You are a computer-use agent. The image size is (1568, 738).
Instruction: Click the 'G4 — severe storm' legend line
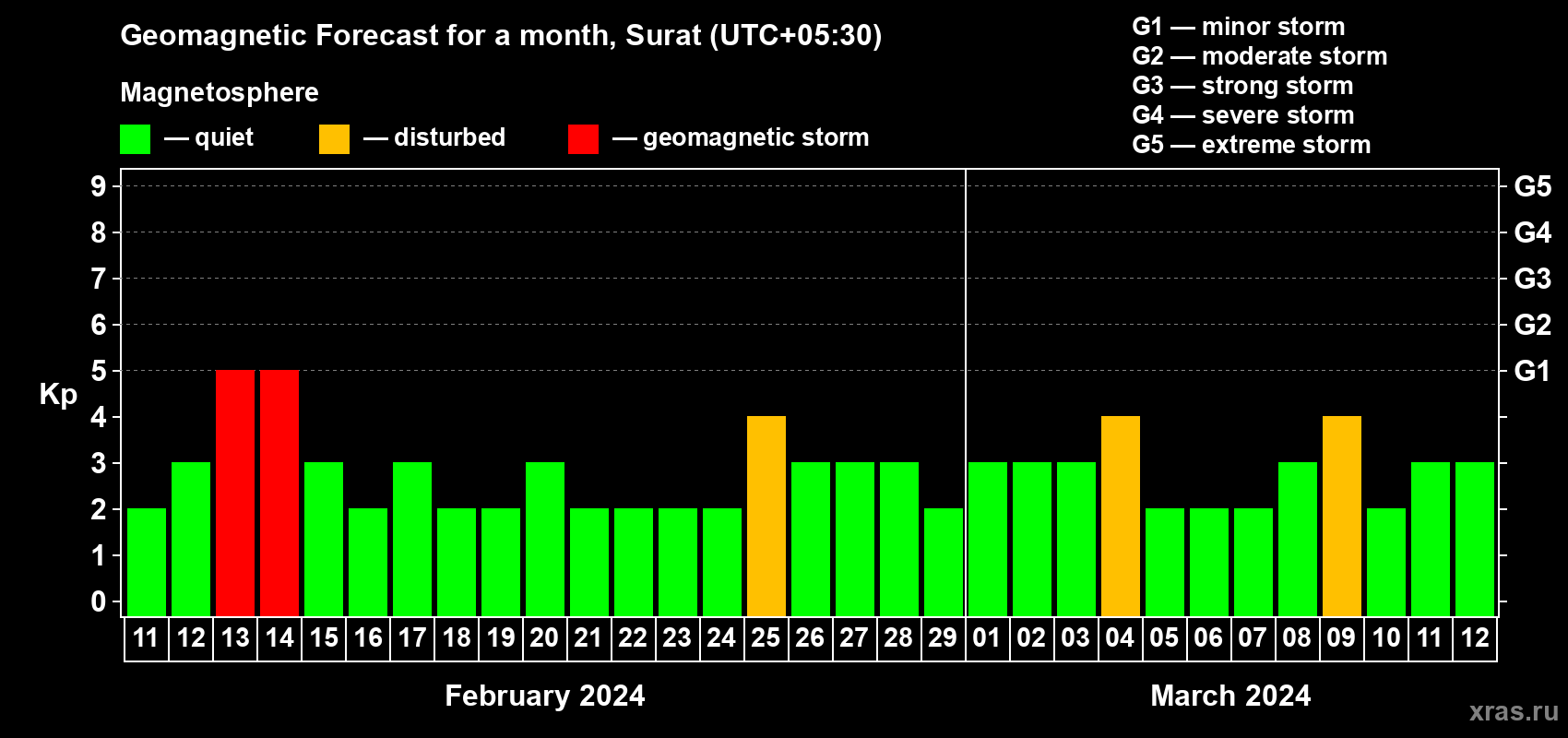pyautogui.click(x=1243, y=115)
